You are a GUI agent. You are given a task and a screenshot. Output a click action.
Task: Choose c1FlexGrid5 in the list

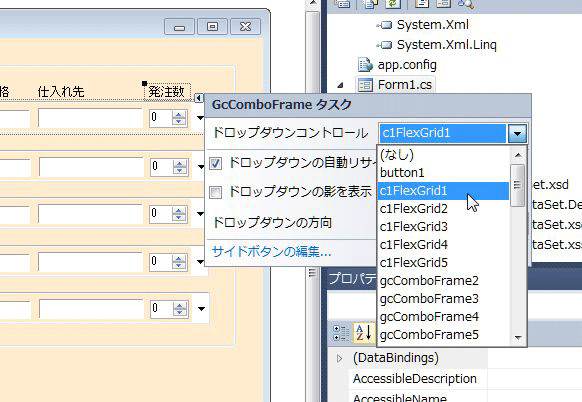tap(443, 263)
